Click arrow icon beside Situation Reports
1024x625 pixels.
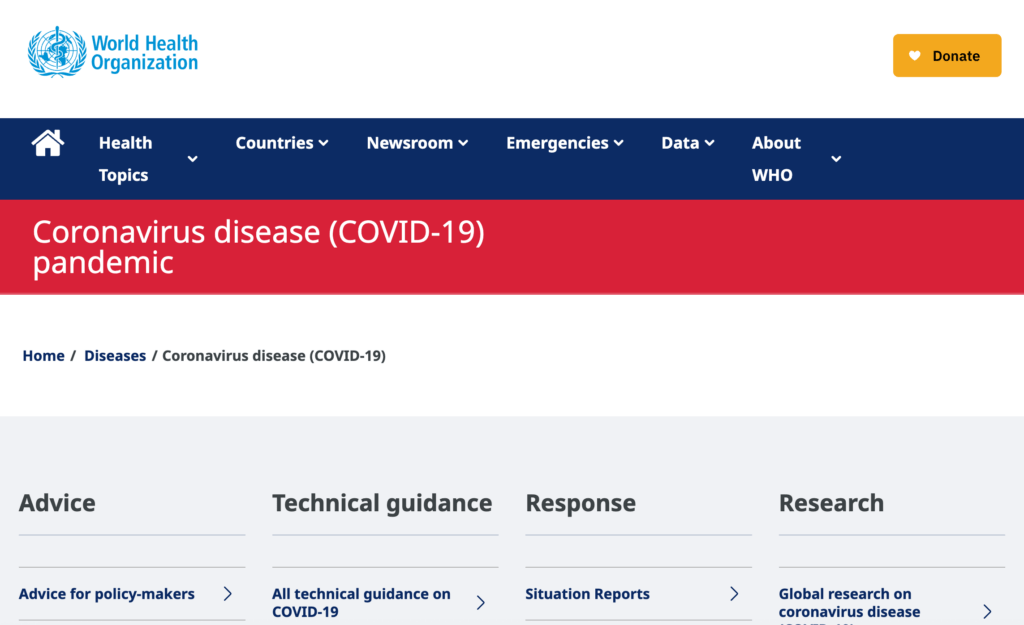coord(734,594)
